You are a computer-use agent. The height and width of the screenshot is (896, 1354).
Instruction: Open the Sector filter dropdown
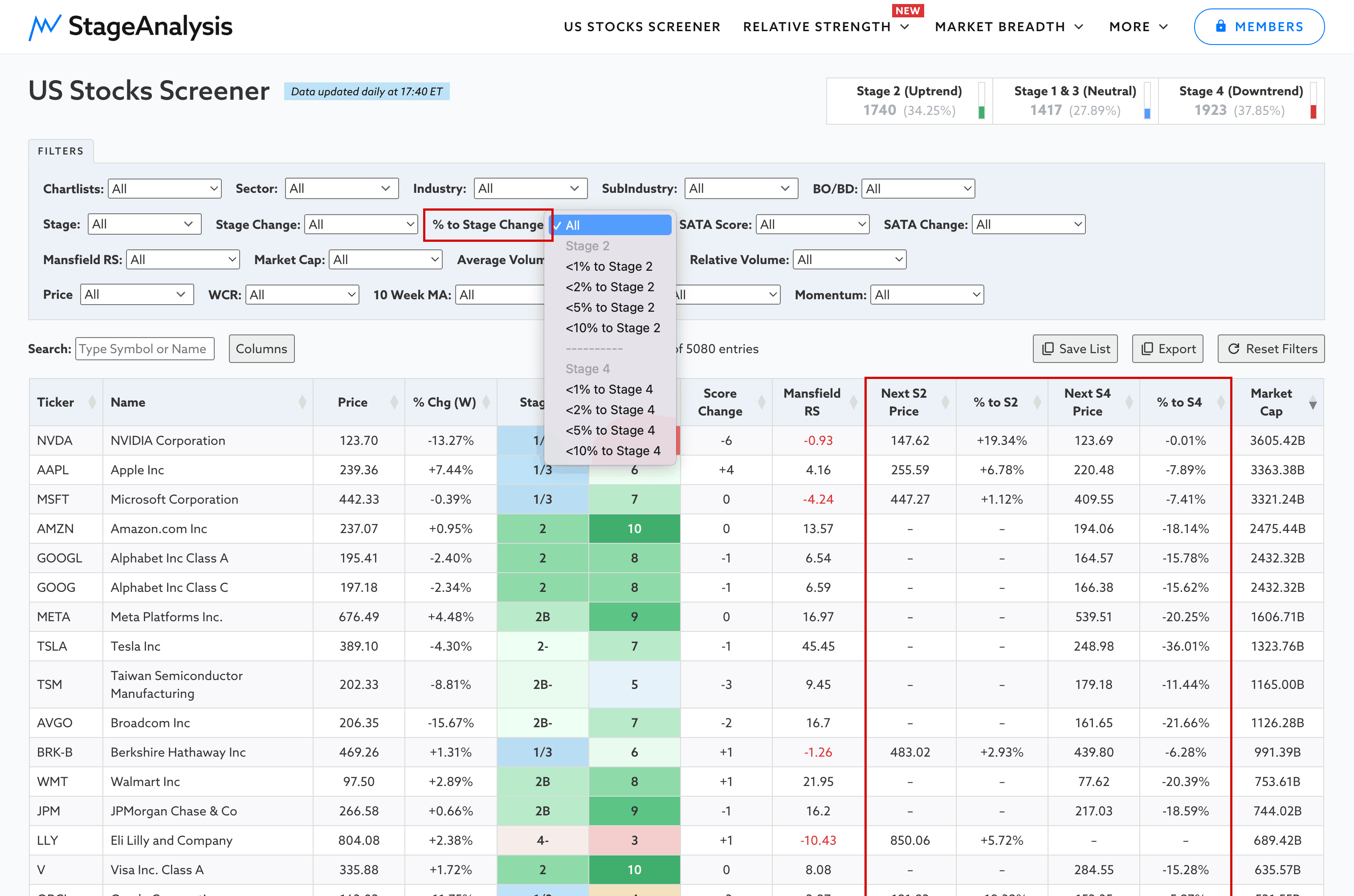342,188
